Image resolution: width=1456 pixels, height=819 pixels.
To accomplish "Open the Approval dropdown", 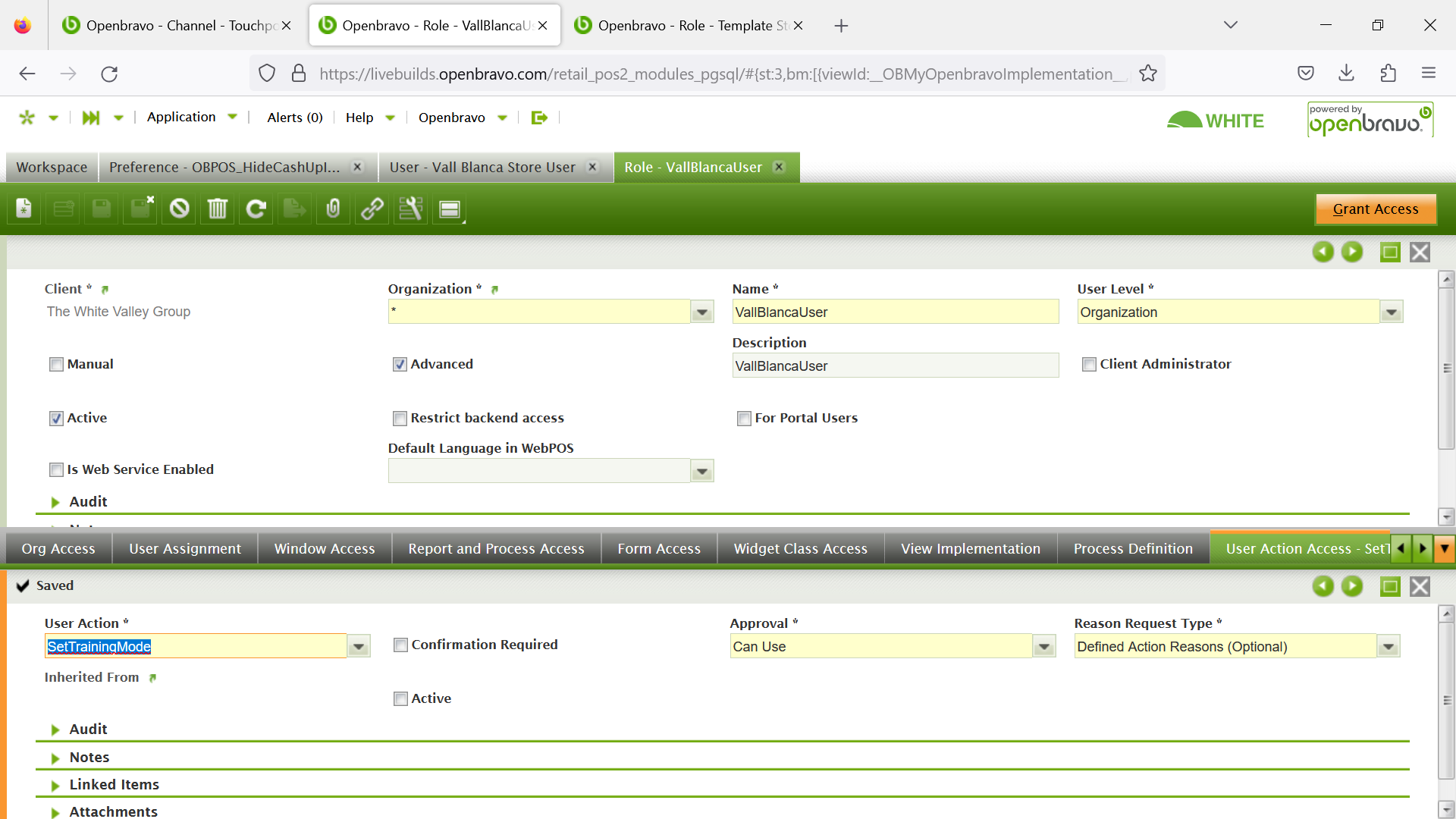I will coord(1044,647).
